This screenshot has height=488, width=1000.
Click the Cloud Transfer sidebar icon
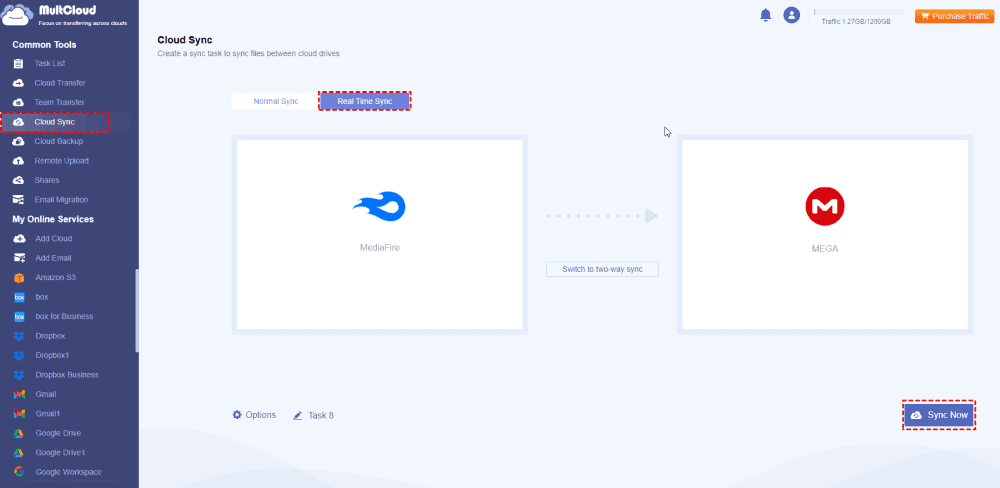[18, 83]
